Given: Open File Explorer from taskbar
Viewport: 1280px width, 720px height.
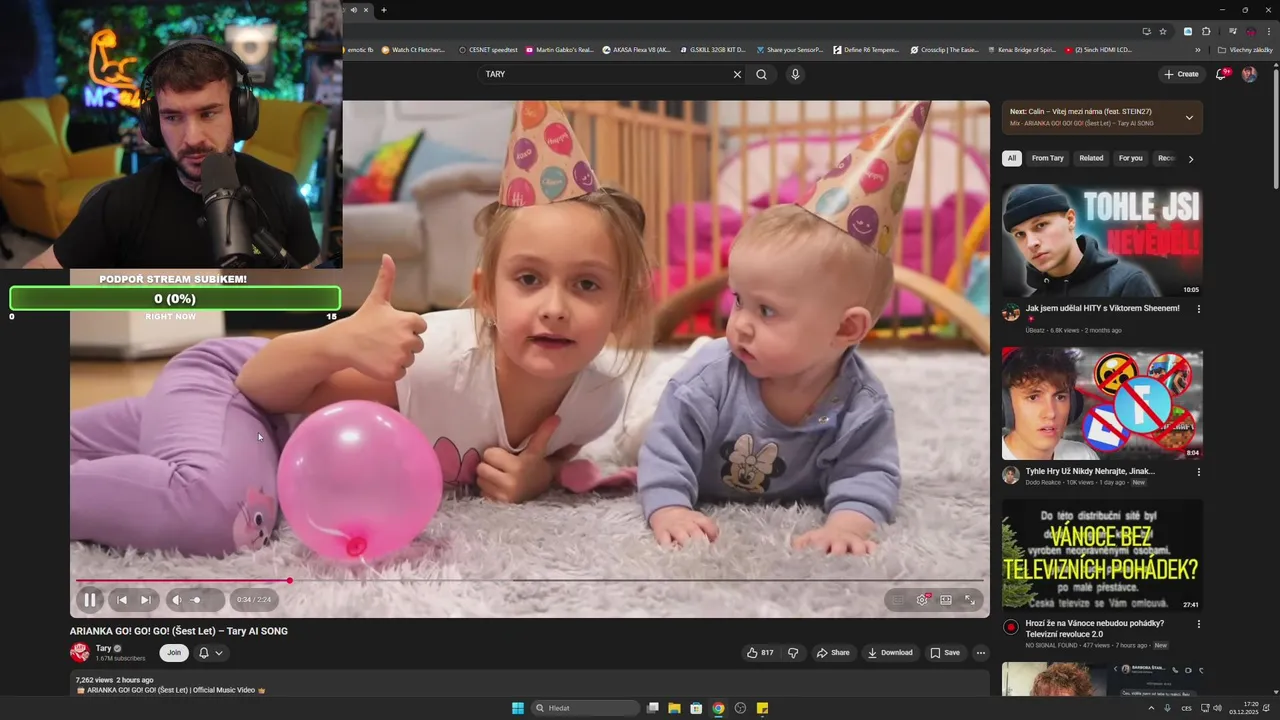Looking at the screenshot, I should [x=674, y=708].
